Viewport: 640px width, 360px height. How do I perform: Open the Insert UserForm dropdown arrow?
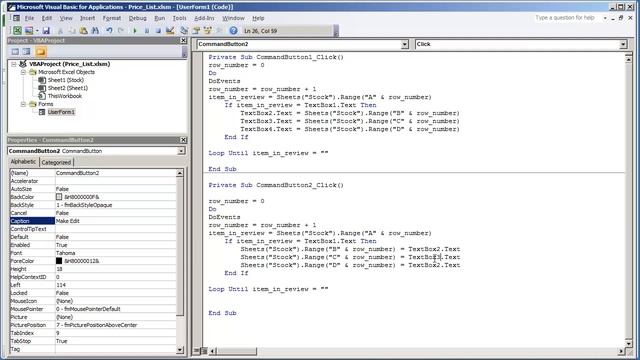click(x=37, y=31)
